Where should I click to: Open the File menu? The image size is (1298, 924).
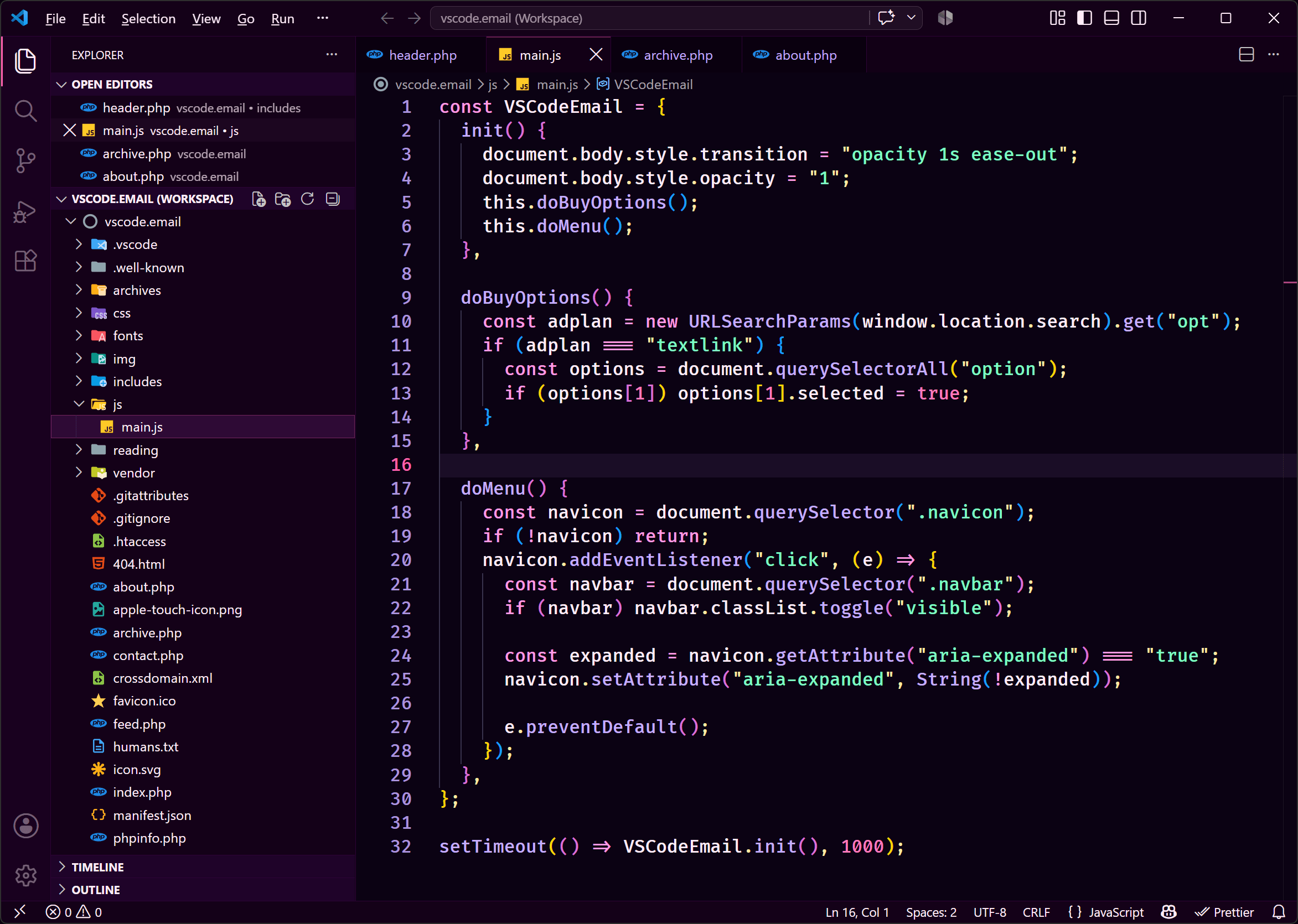pyautogui.click(x=55, y=19)
